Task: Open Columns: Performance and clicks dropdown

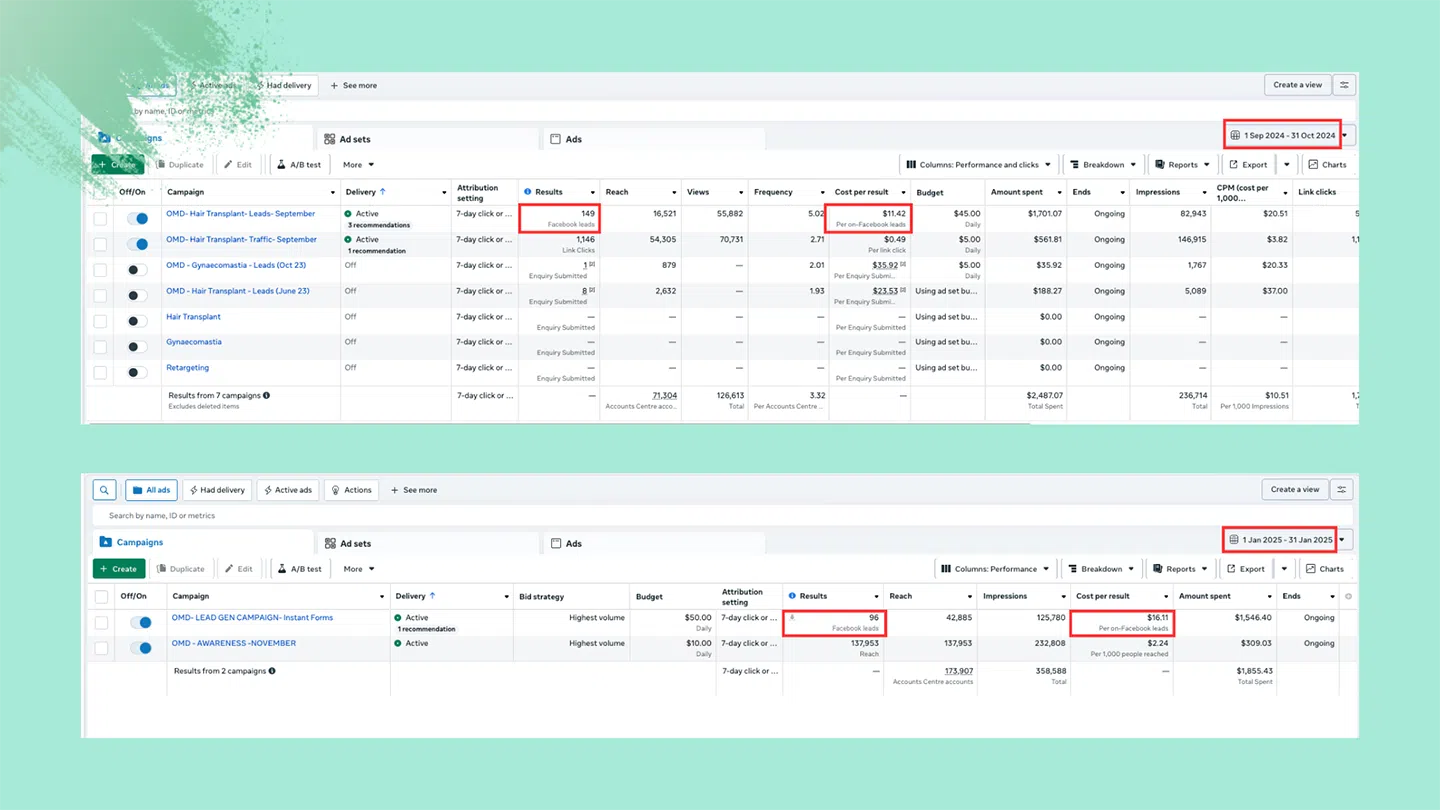Action: click(x=979, y=165)
